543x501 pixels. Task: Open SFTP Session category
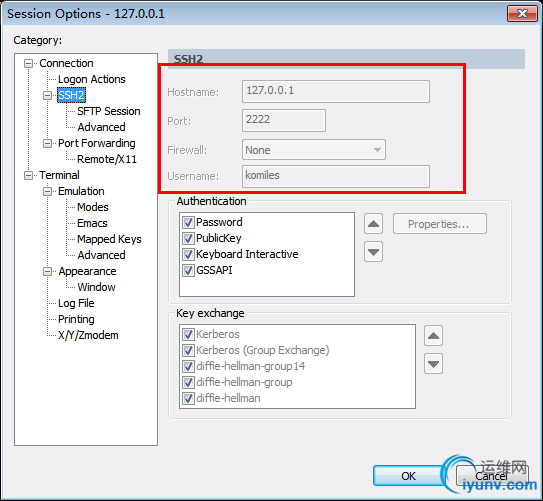tap(109, 111)
